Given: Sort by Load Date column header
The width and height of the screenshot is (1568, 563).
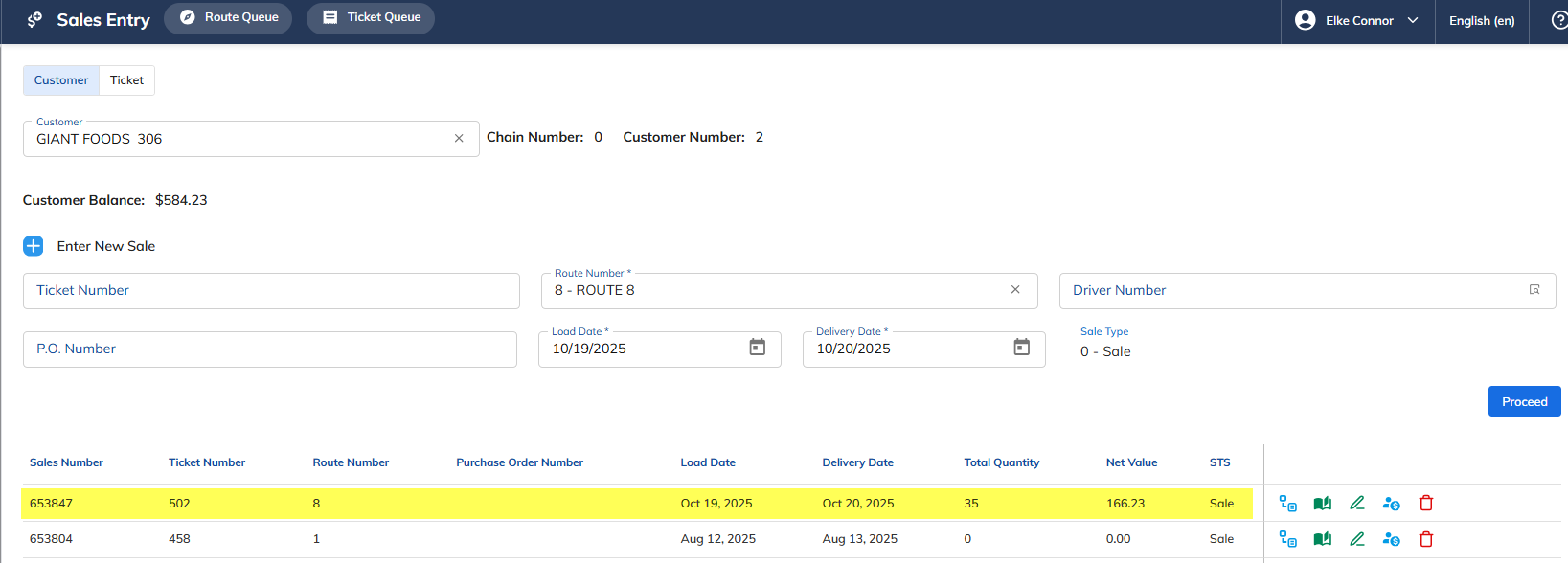Looking at the screenshot, I should (x=708, y=462).
